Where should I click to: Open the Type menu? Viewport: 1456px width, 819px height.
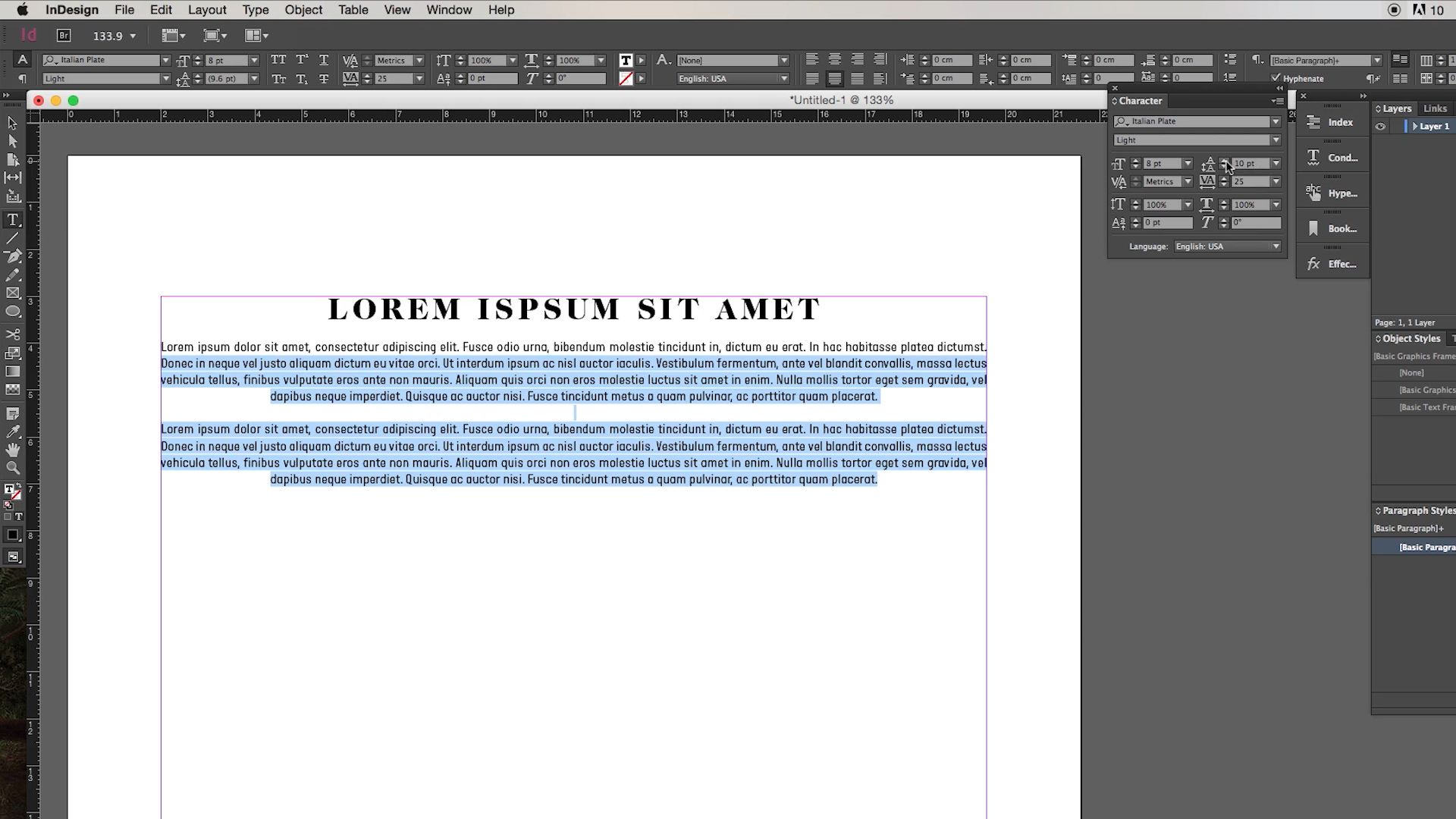(256, 10)
